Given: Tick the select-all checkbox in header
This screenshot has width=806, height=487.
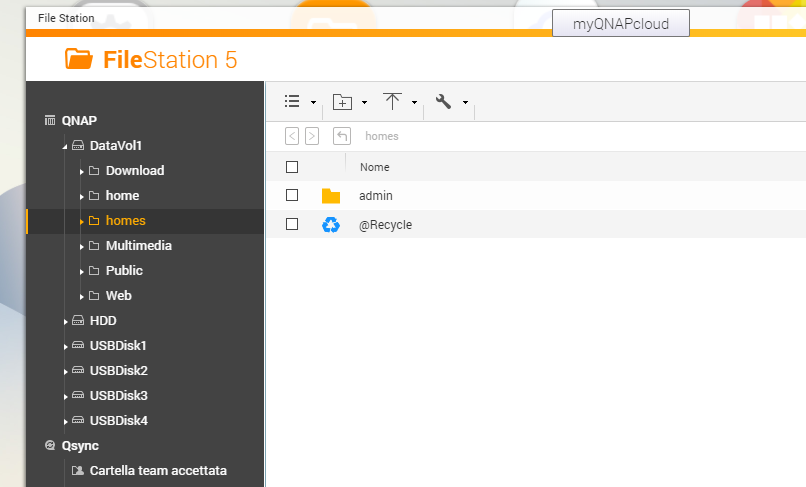Looking at the screenshot, I should (x=292, y=167).
